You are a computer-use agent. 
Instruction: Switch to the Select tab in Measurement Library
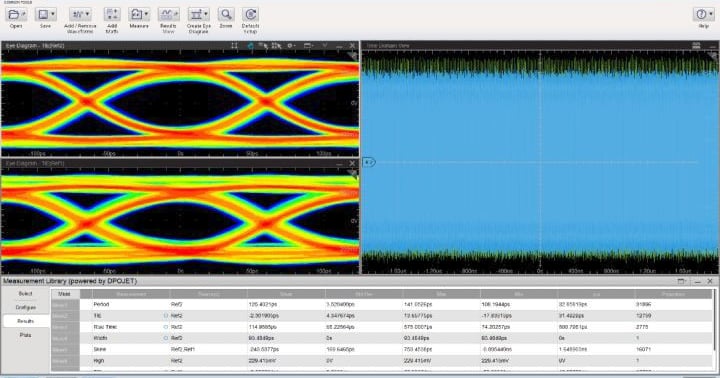[x=26, y=293]
